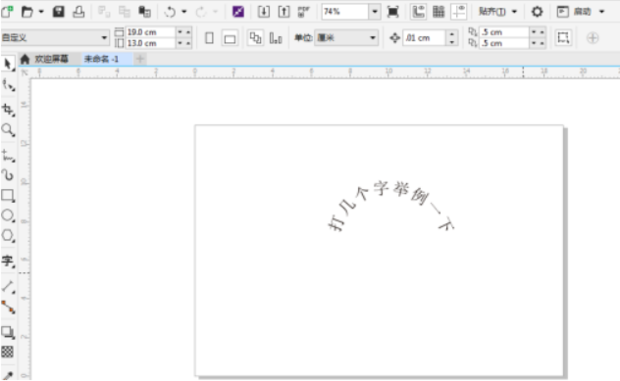Toggle show grid icon
Image resolution: width=620 pixels, height=381 pixels.
click(x=439, y=12)
